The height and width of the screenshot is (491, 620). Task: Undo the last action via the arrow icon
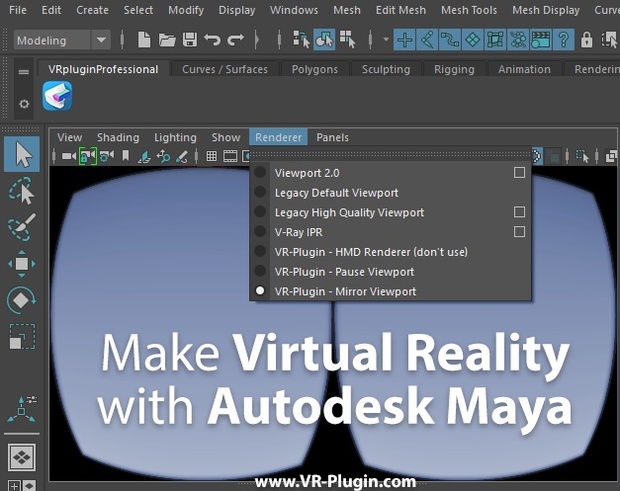coord(212,40)
